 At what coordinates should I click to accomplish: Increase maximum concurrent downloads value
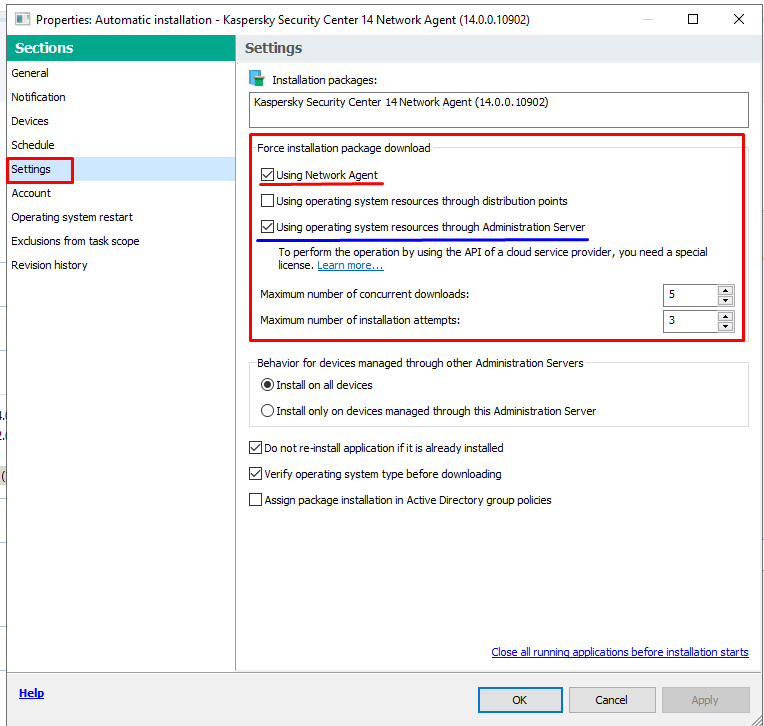tap(726, 290)
